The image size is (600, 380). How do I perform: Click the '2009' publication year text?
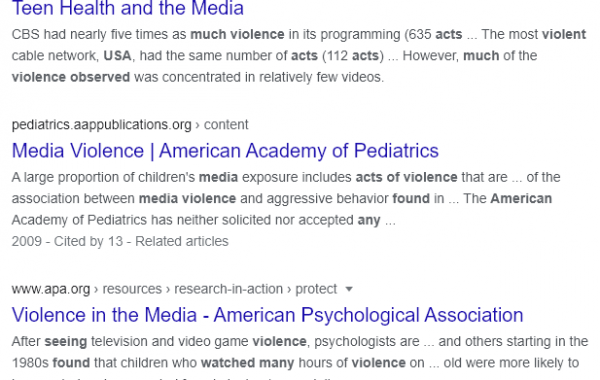pyautogui.click(x=26, y=241)
